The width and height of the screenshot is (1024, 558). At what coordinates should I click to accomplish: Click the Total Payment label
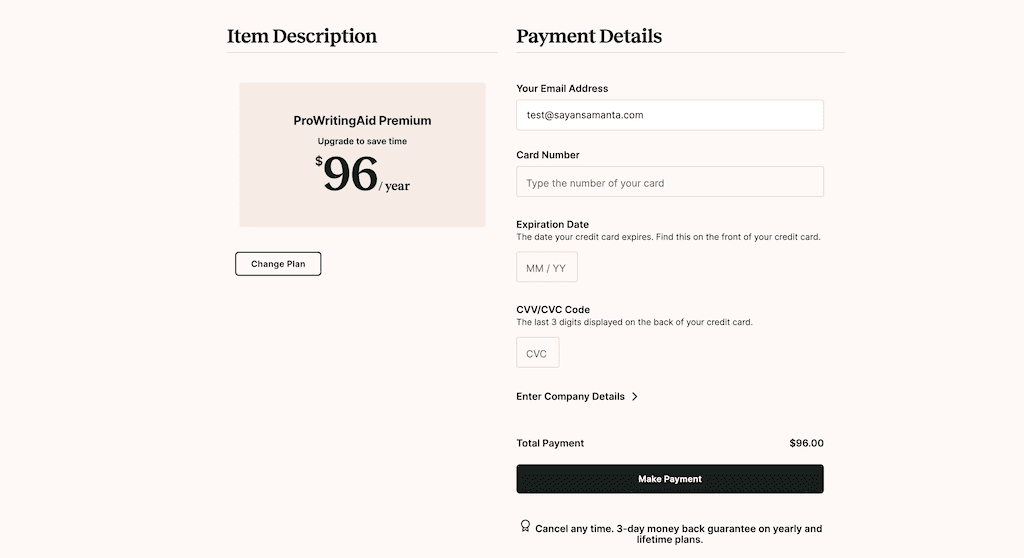(550, 443)
